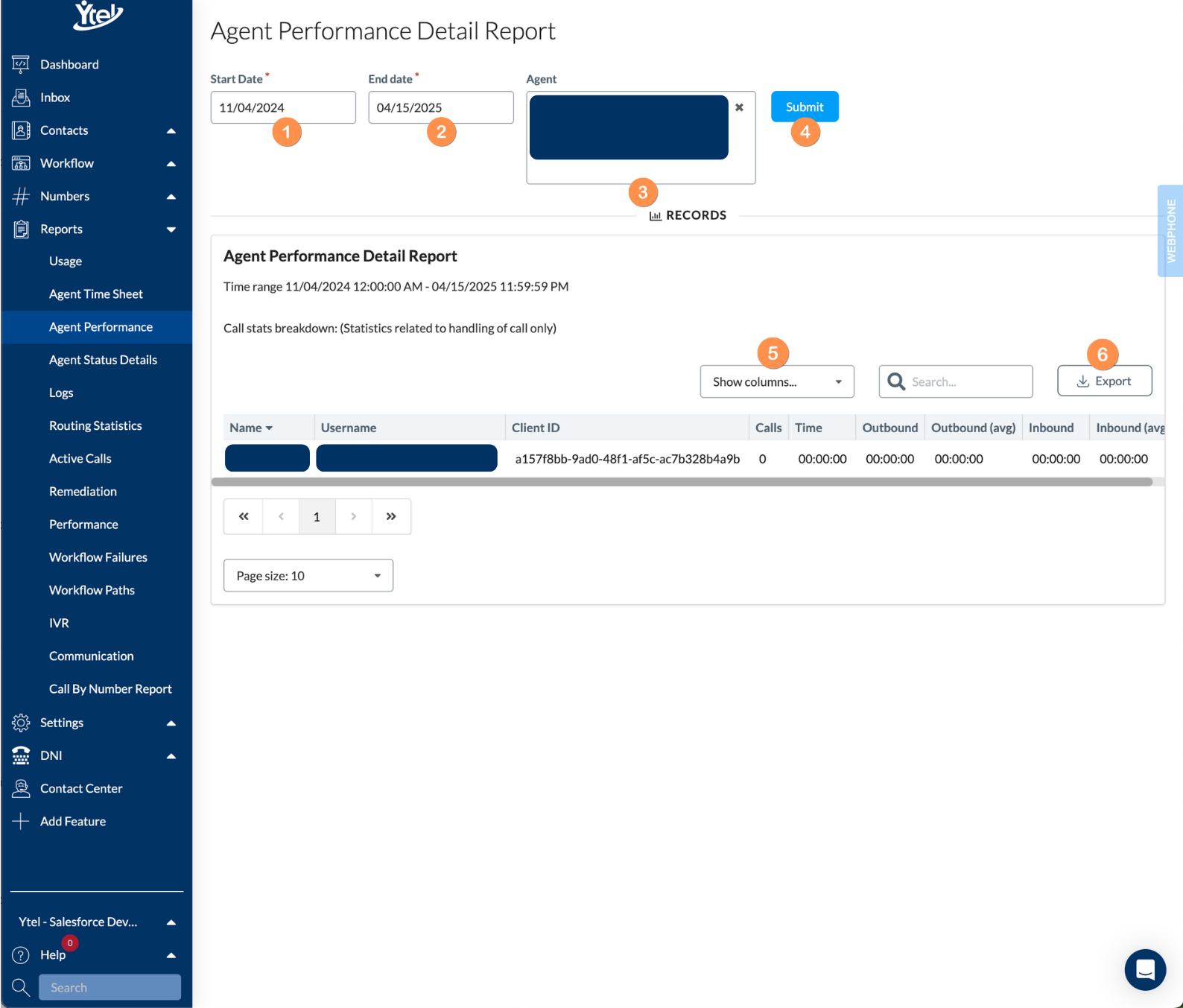Viewport: 1183px width, 1008px height.
Task: Open the Page size dropdown
Action: point(308,576)
